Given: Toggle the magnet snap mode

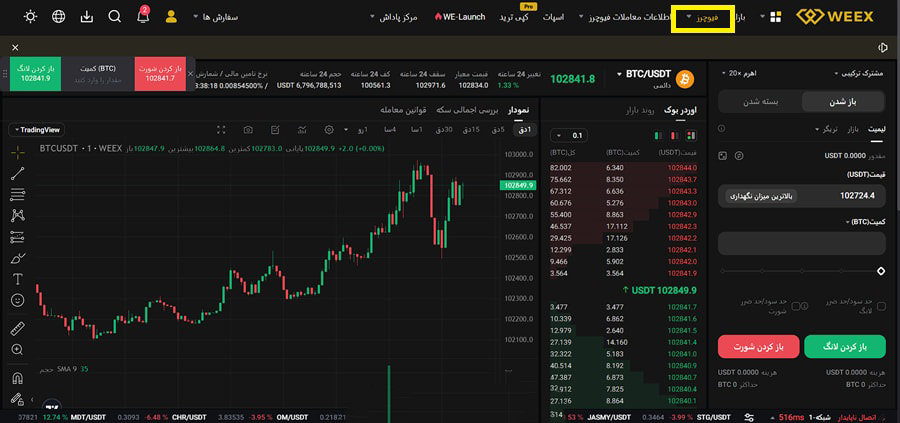Looking at the screenshot, I should click(18, 378).
